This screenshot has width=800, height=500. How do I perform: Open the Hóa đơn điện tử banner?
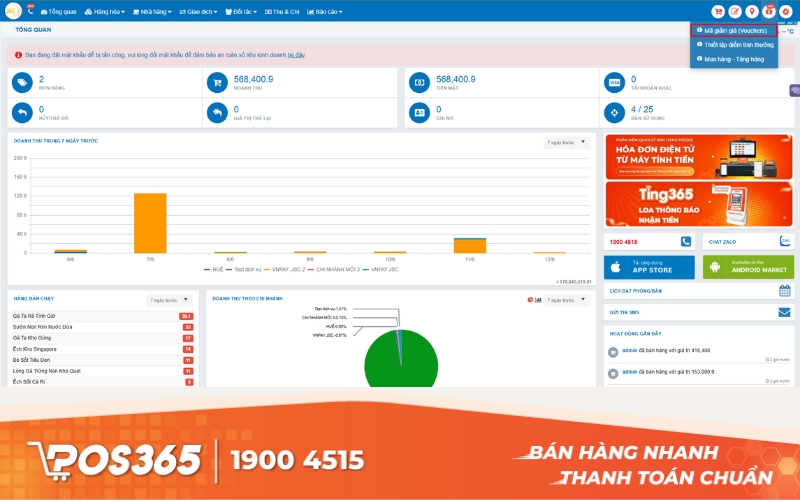point(698,157)
